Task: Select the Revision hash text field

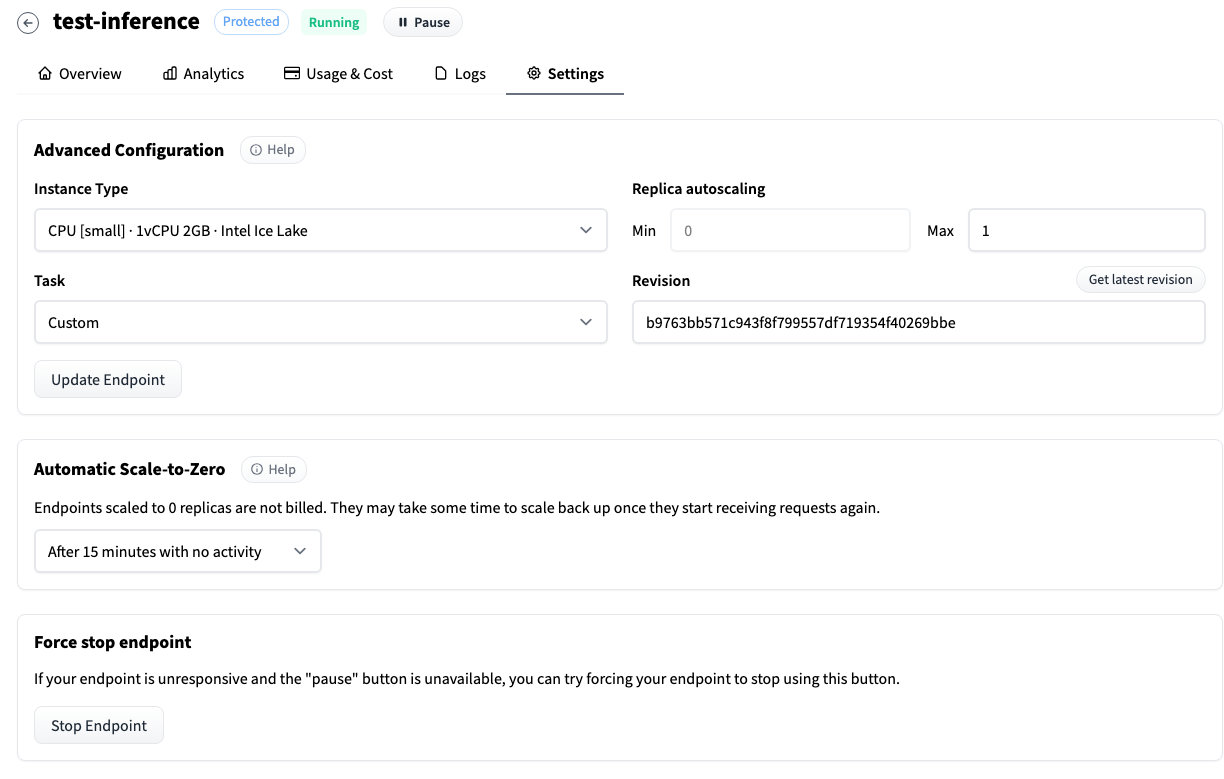Action: point(918,322)
